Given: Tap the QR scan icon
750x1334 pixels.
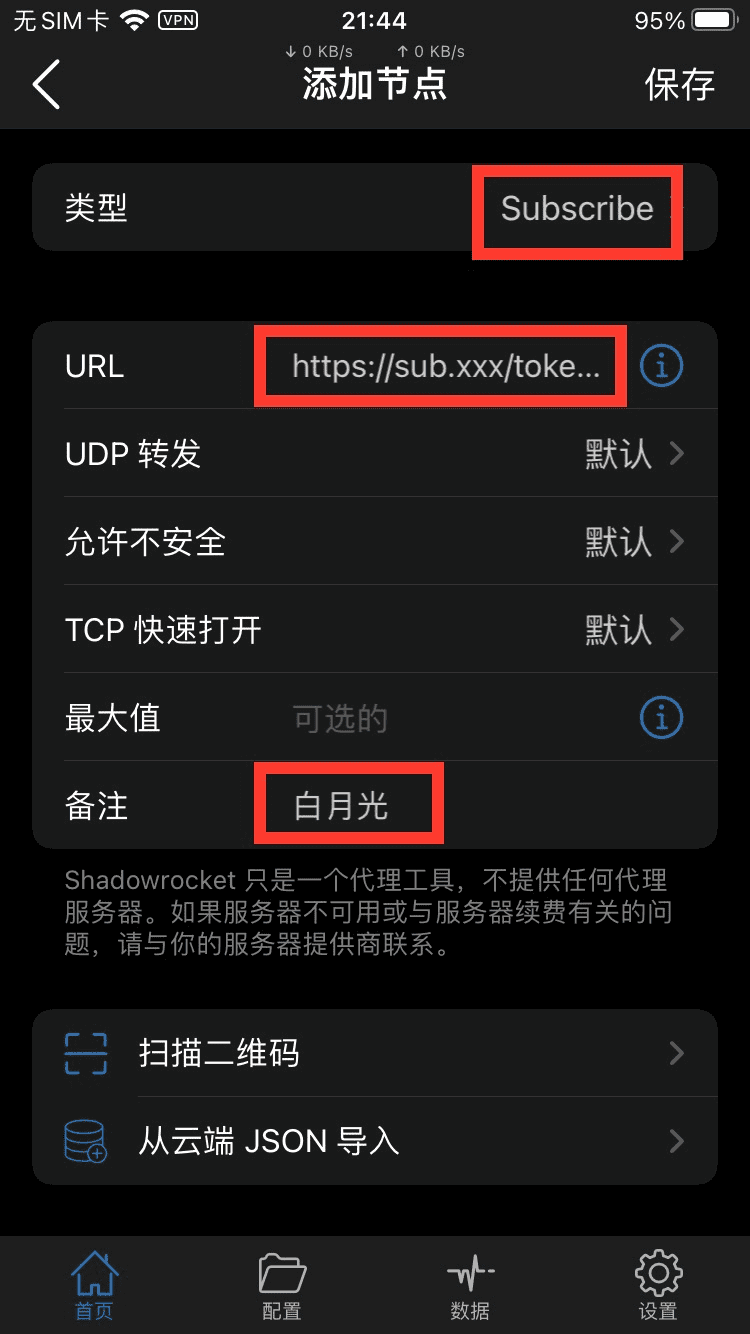Looking at the screenshot, I should click(86, 1053).
